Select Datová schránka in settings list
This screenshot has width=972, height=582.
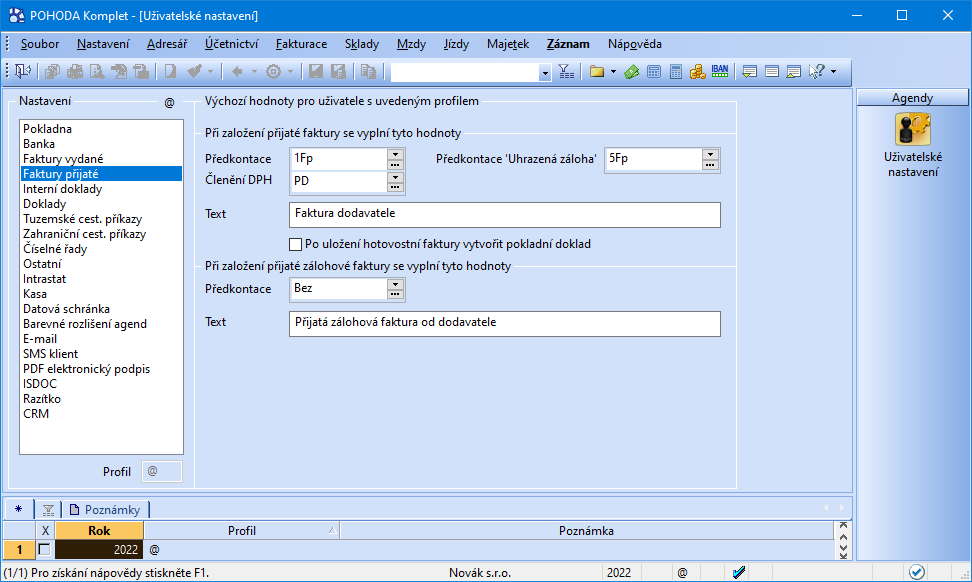(x=66, y=309)
